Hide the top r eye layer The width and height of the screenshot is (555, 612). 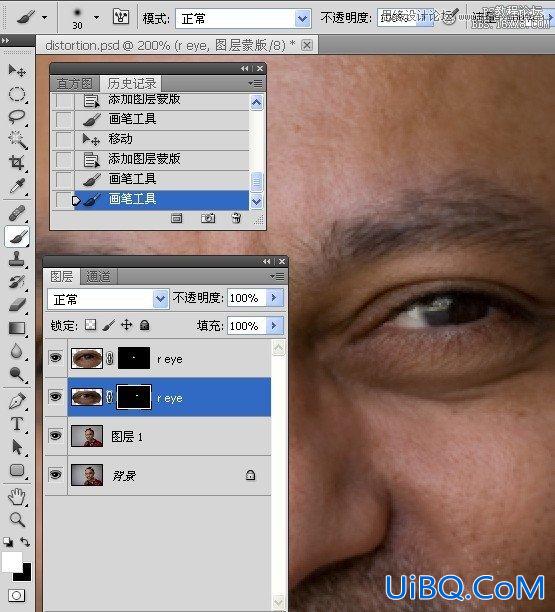pos(55,357)
